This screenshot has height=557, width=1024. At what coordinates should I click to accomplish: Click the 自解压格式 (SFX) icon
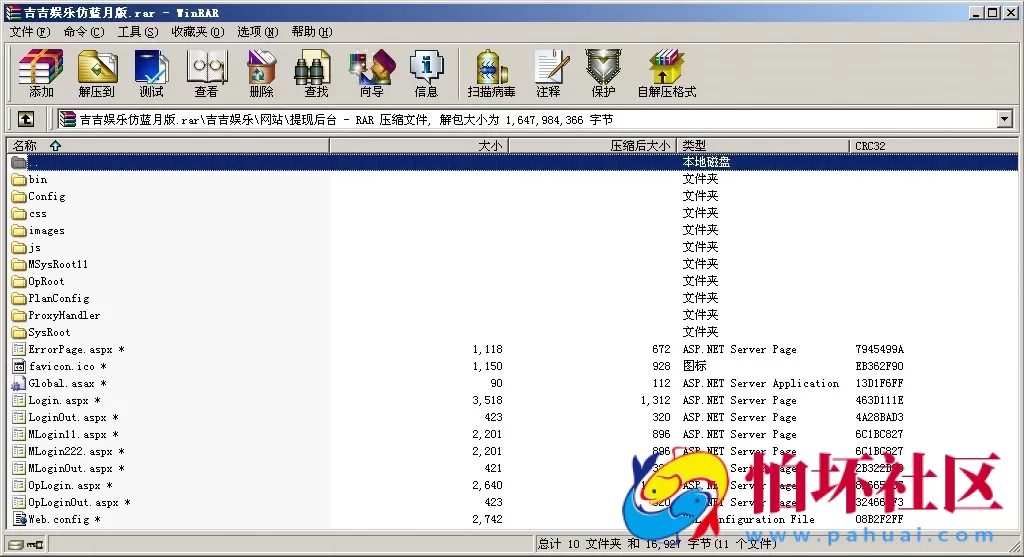[x=666, y=73]
